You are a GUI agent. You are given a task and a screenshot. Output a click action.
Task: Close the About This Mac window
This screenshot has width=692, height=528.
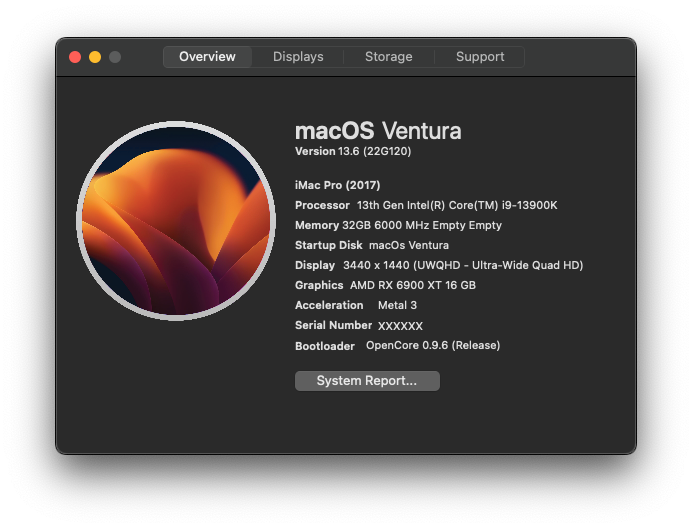pos(75,57)
